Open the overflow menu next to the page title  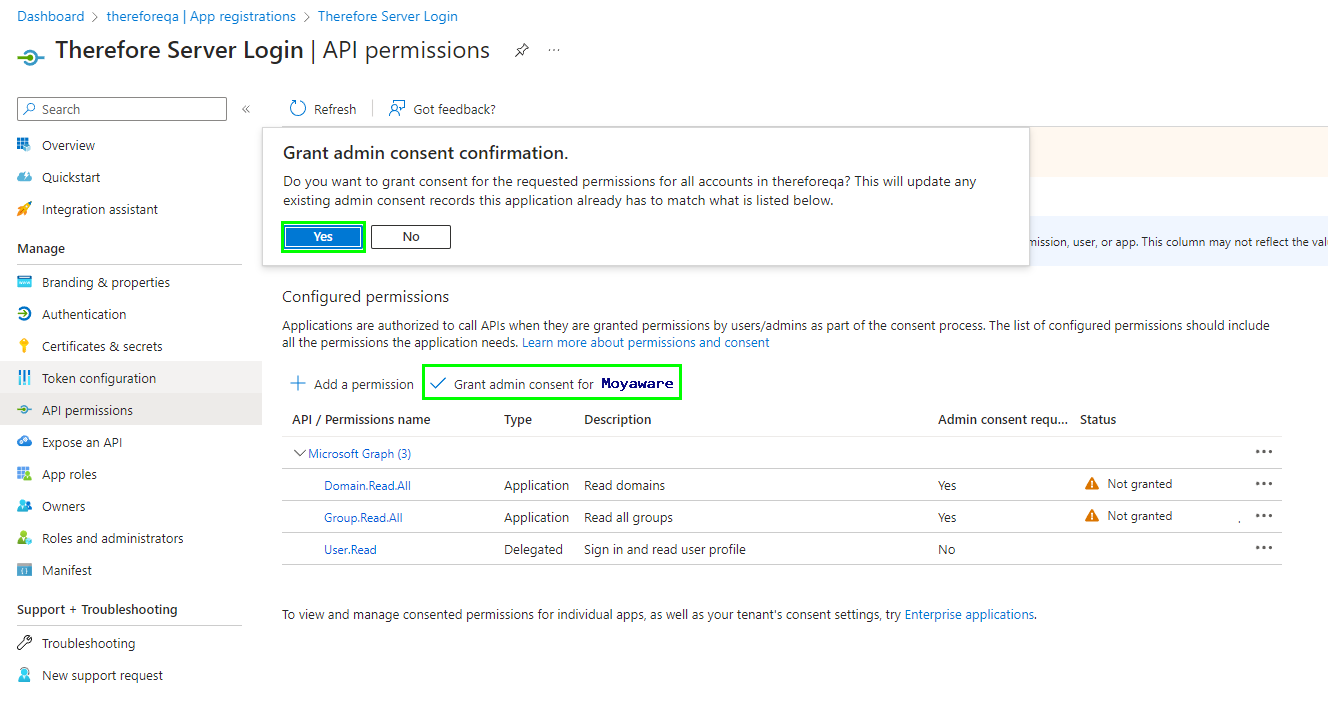click(x=554, y=50)
